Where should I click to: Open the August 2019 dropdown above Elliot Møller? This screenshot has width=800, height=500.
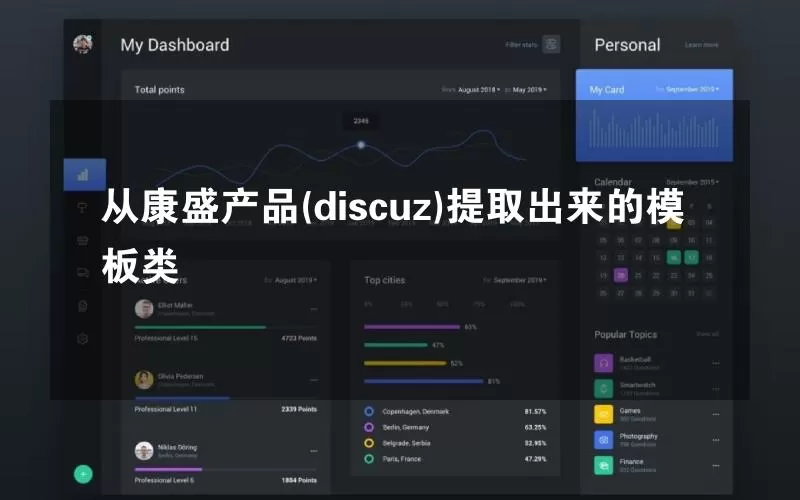296,280
